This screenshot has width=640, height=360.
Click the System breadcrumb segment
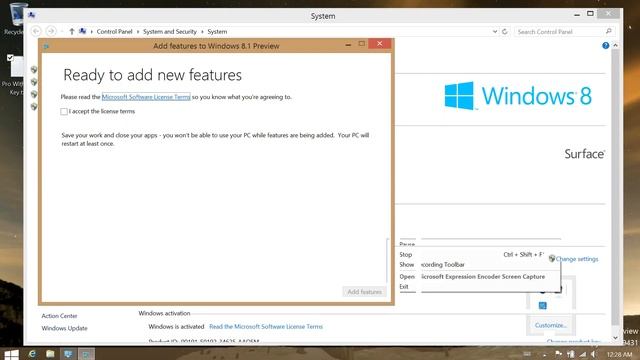coord(217,31)
